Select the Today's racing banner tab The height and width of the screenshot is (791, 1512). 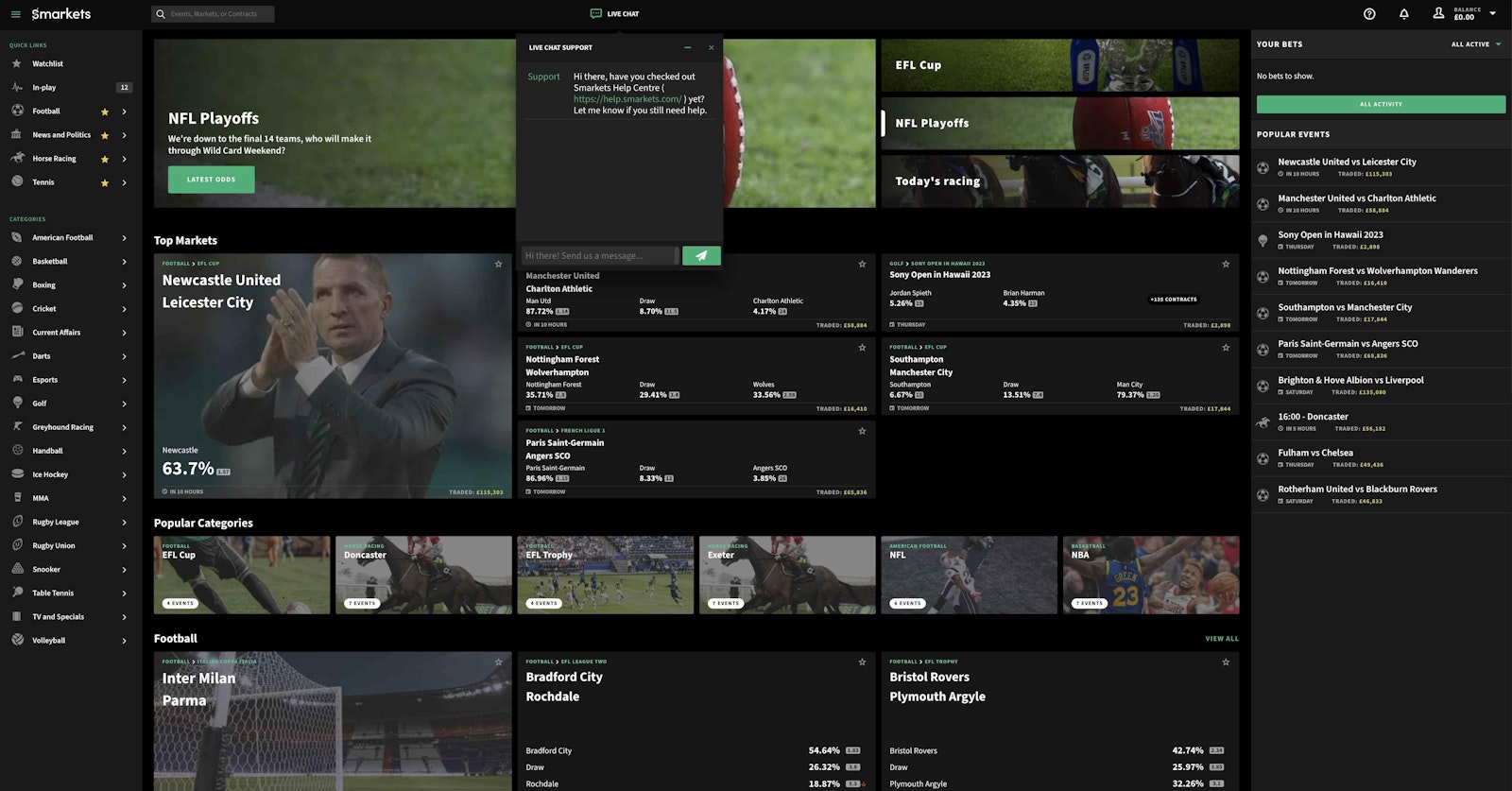[1059, 181]
